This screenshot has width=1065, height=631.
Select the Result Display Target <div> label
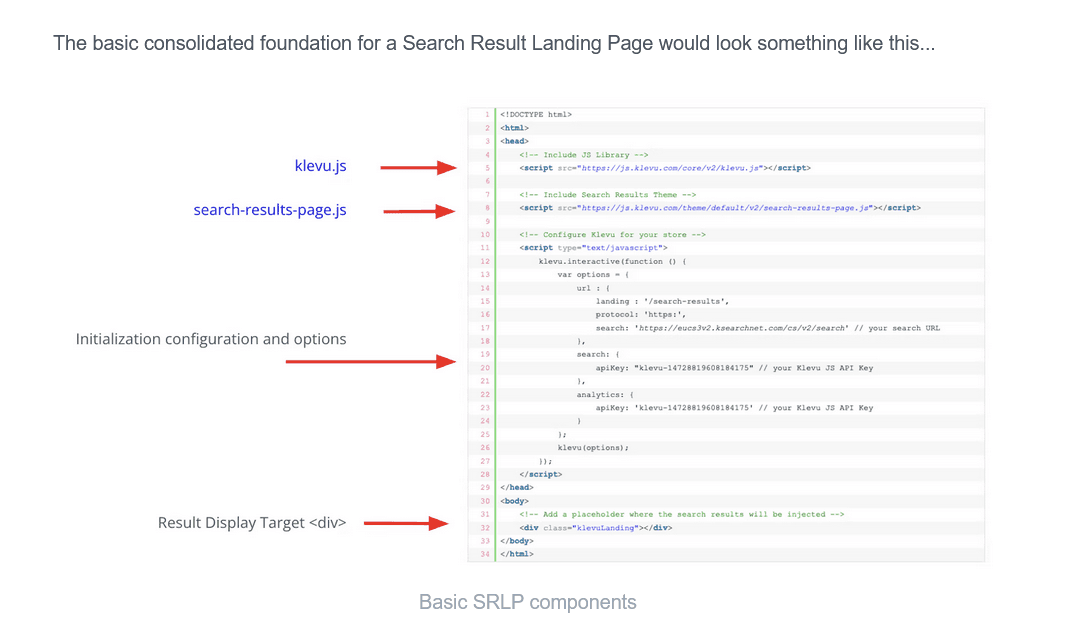[252, 522]
